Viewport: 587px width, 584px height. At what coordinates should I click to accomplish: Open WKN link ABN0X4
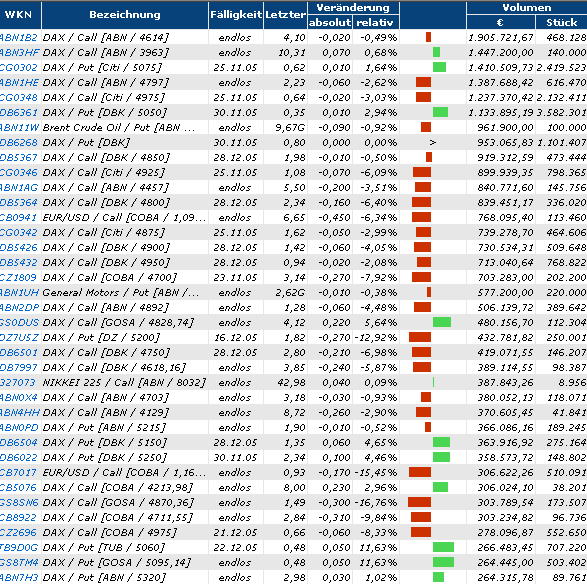[19, 397]
